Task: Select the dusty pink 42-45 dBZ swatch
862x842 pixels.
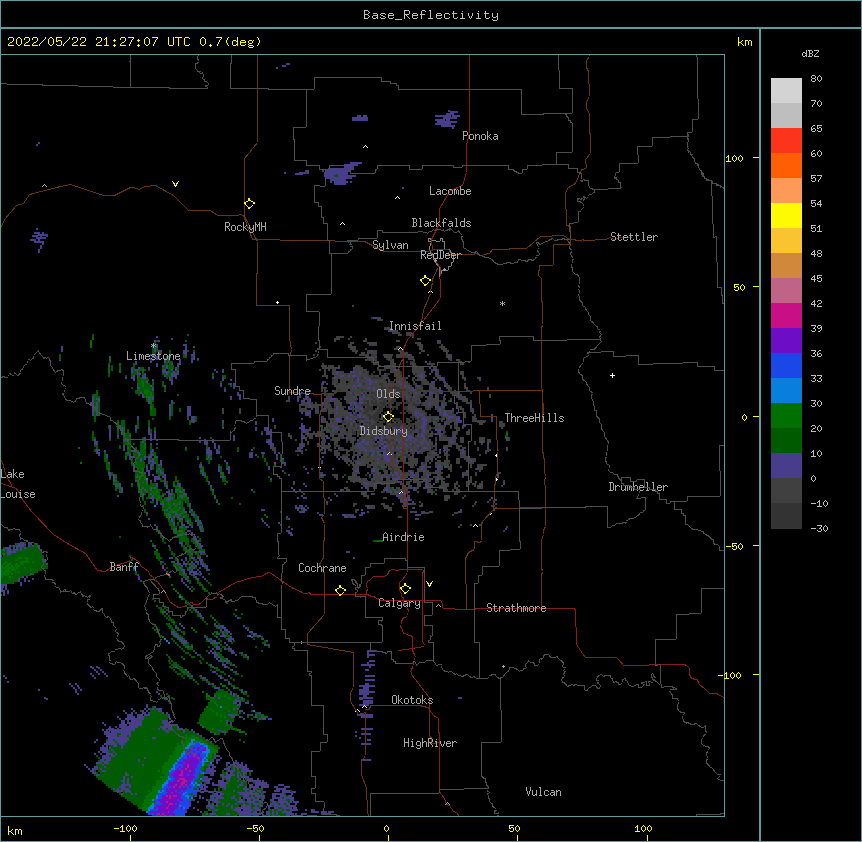Action: click(786, 291)
